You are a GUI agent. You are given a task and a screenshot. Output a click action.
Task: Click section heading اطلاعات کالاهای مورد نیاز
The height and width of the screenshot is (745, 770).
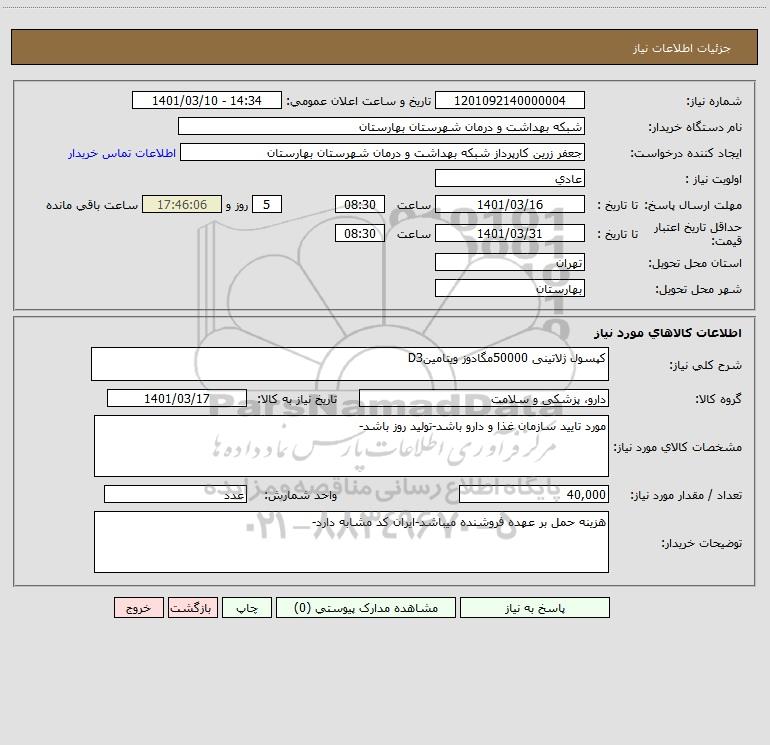[x=668, y=333]
